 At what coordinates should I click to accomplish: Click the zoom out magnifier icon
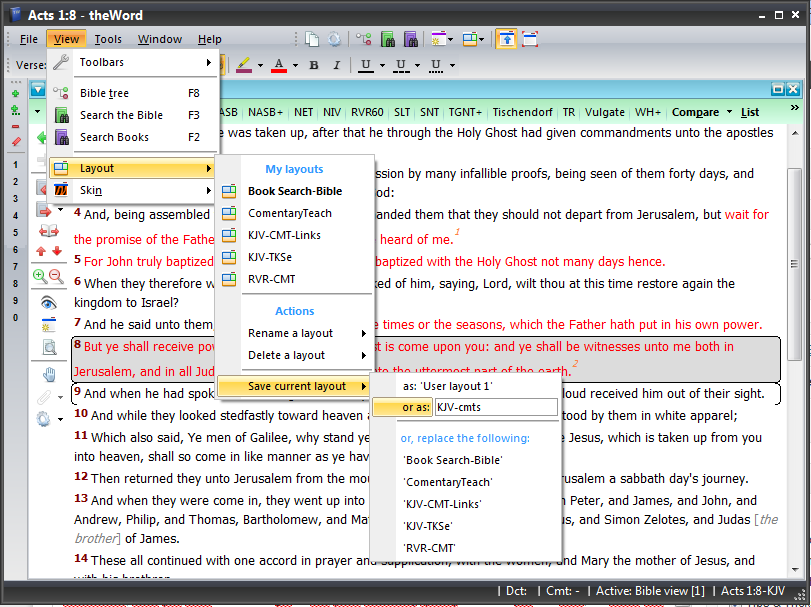56,276
